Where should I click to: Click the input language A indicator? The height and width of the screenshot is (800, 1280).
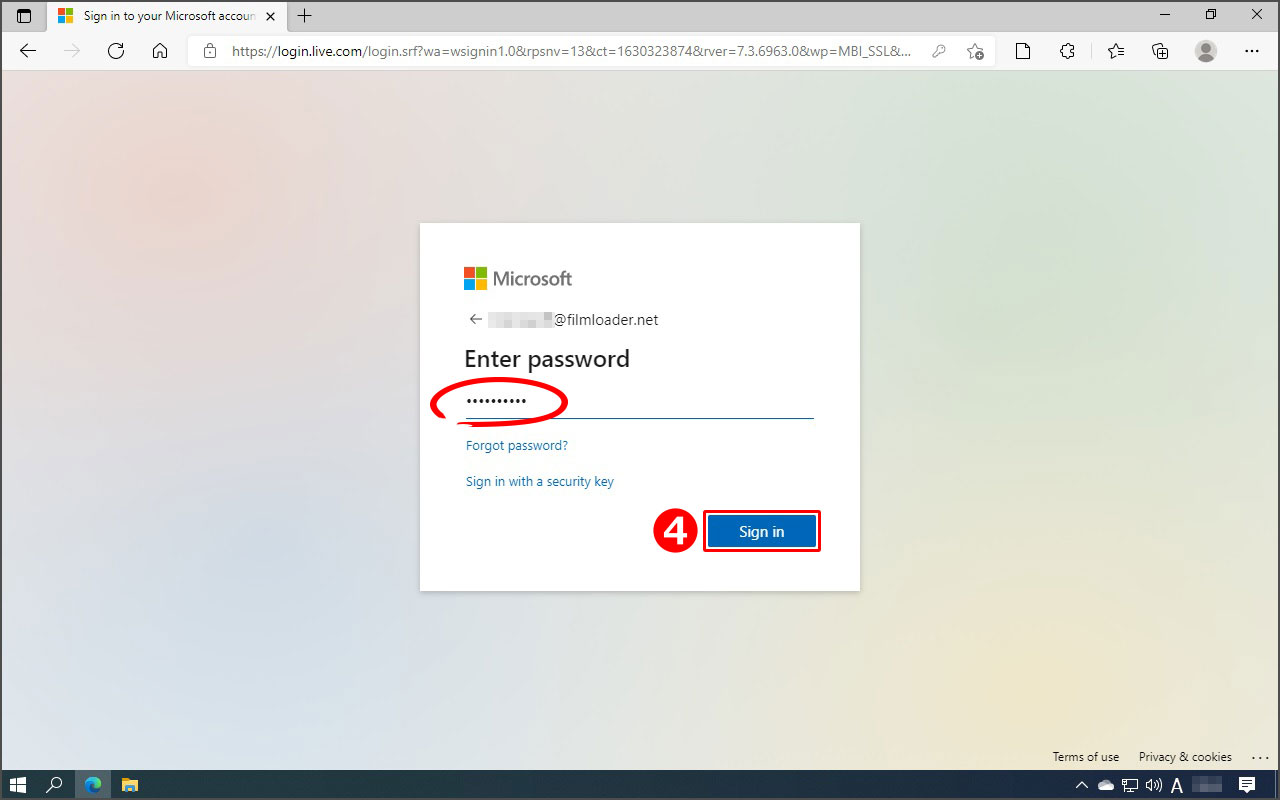[1177, 785]
